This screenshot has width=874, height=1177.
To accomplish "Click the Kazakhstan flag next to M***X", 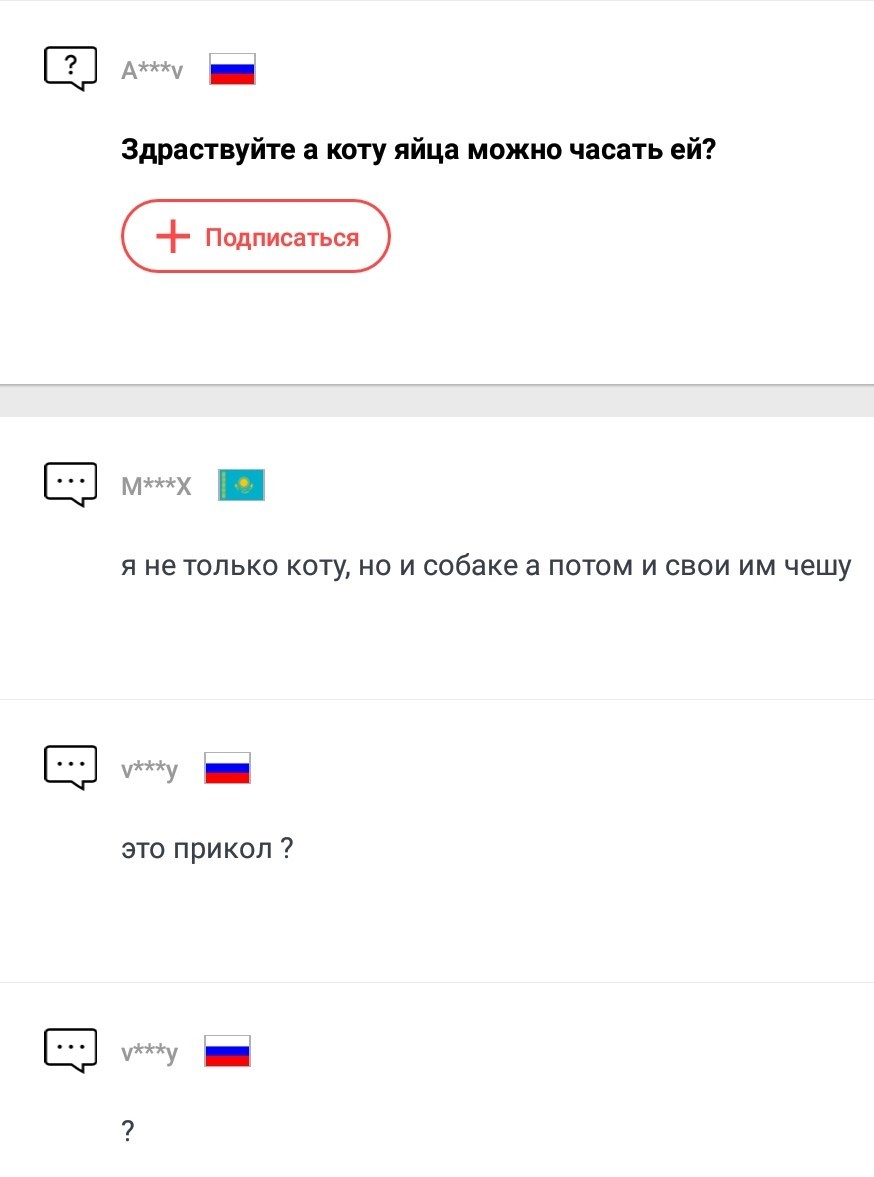I will pyautogui.click(x=241, y=486).
